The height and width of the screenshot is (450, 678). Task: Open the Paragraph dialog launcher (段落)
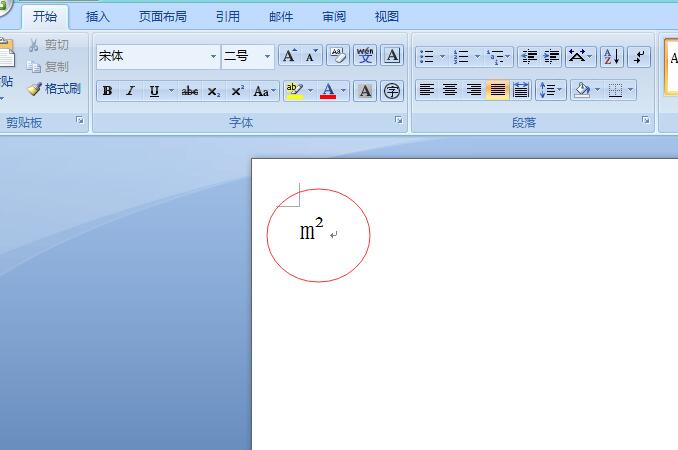tap(646, 120)
